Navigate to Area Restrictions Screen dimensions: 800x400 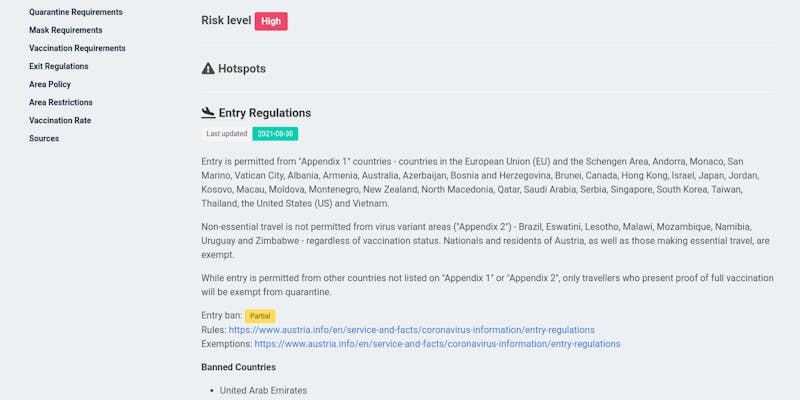pyautogui.click(x=61, y=102)
